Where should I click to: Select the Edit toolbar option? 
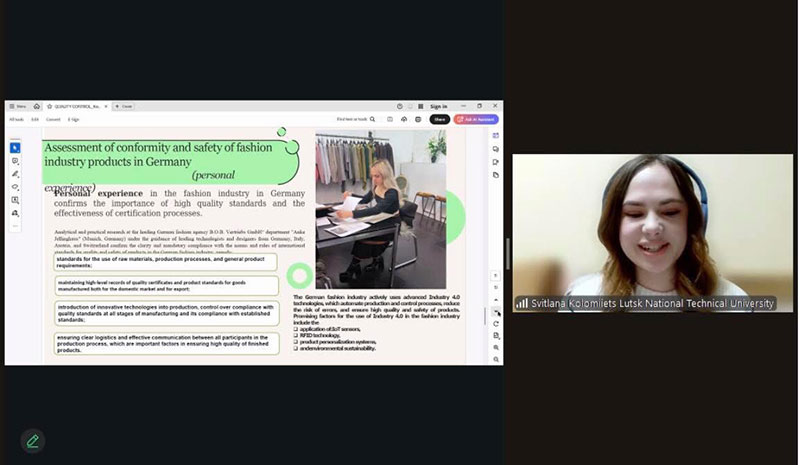point(35,119)
